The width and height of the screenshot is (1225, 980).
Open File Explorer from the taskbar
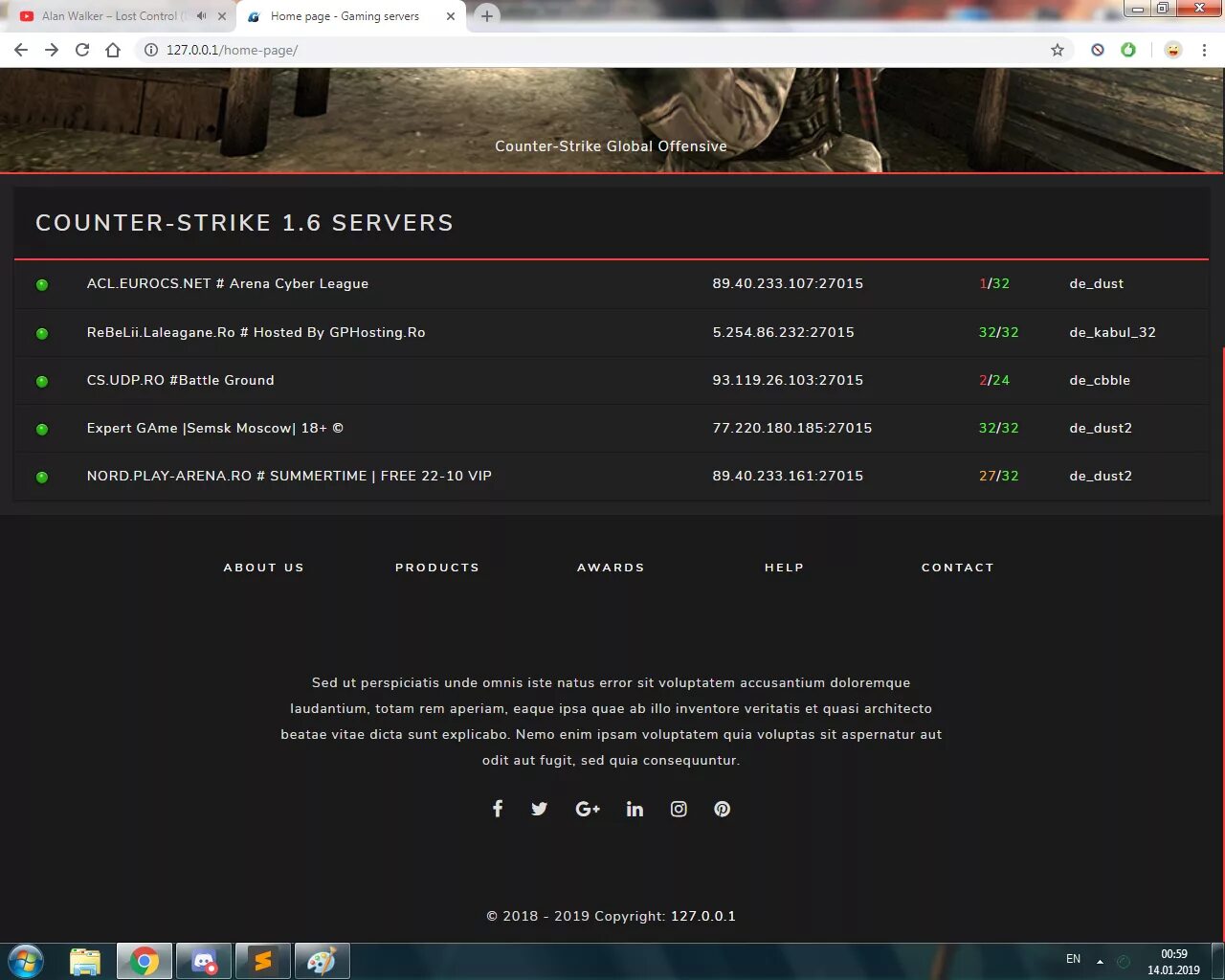[85, 961]
